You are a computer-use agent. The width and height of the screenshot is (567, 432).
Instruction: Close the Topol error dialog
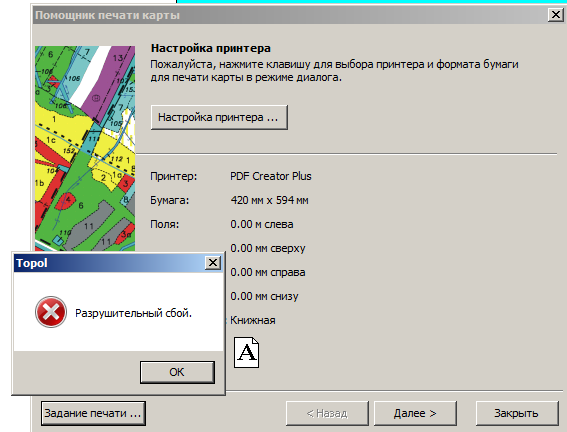point(213,262)
